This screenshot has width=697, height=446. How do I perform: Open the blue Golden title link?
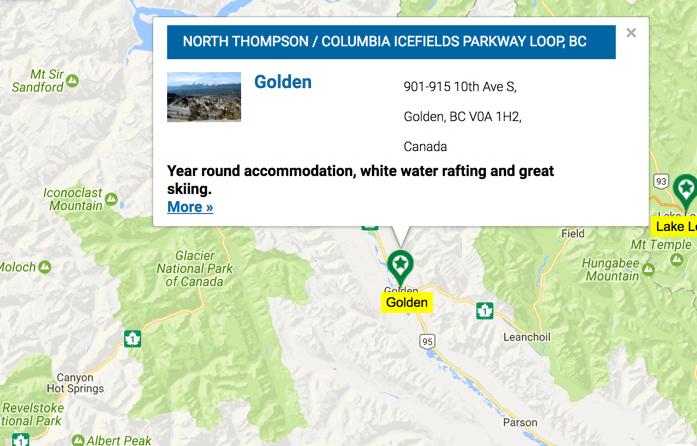[x=283, y=82]
